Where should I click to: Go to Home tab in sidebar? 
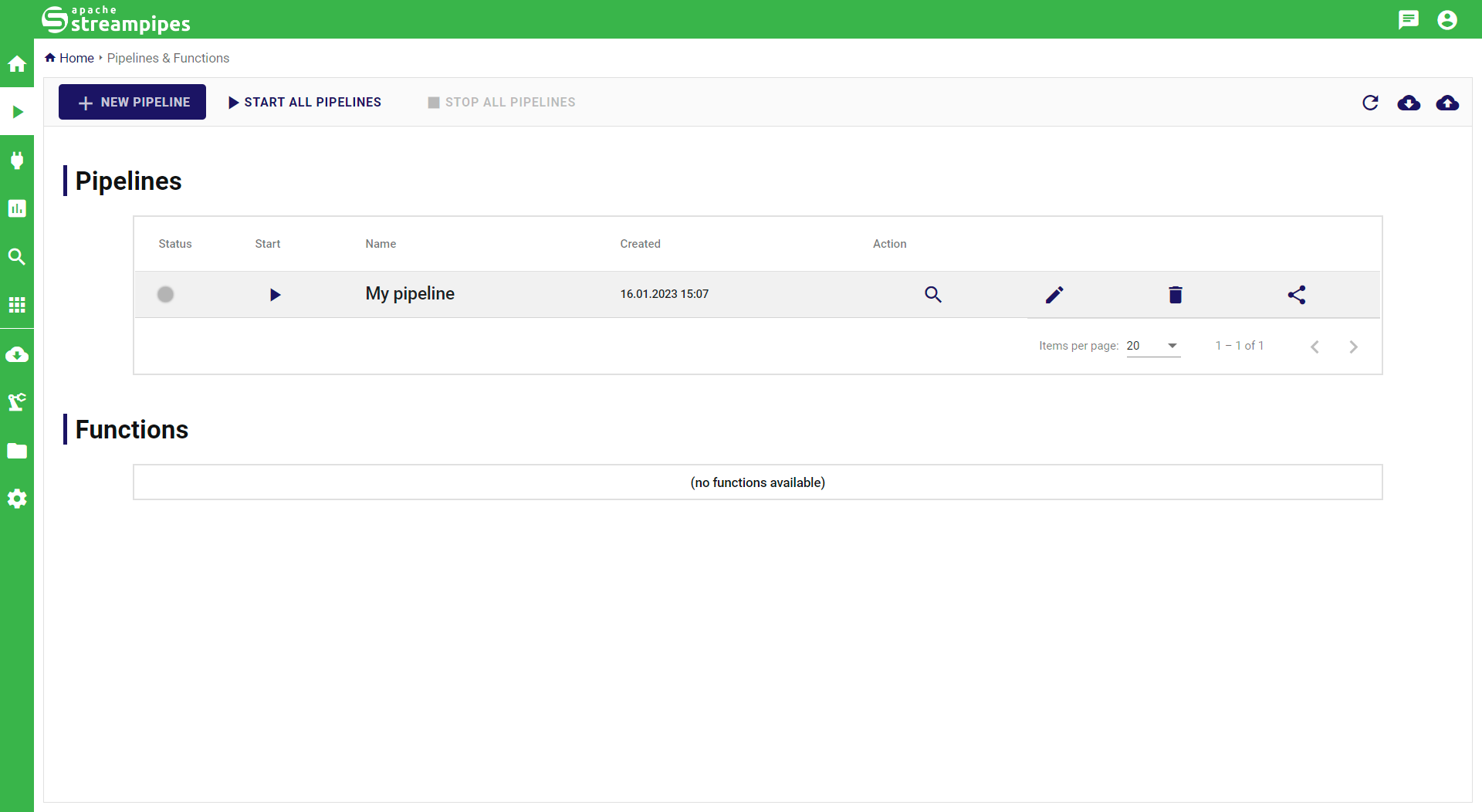[x=17, y=64]
